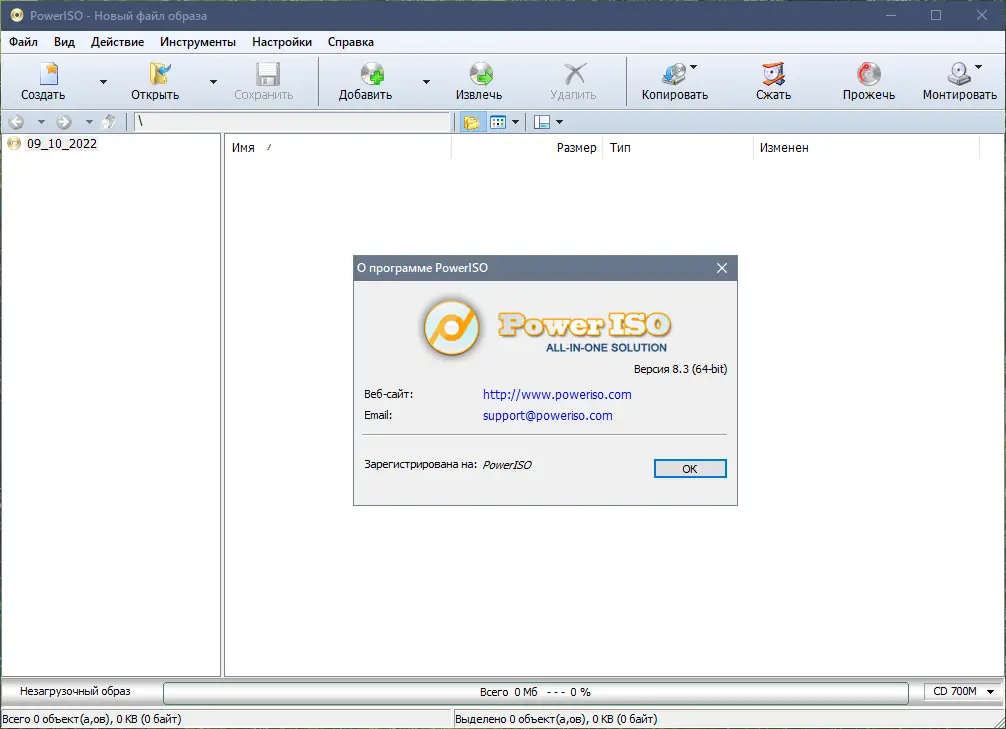Sort by the Тип column header
The image size is (1006, 729).
coord(678,148)
